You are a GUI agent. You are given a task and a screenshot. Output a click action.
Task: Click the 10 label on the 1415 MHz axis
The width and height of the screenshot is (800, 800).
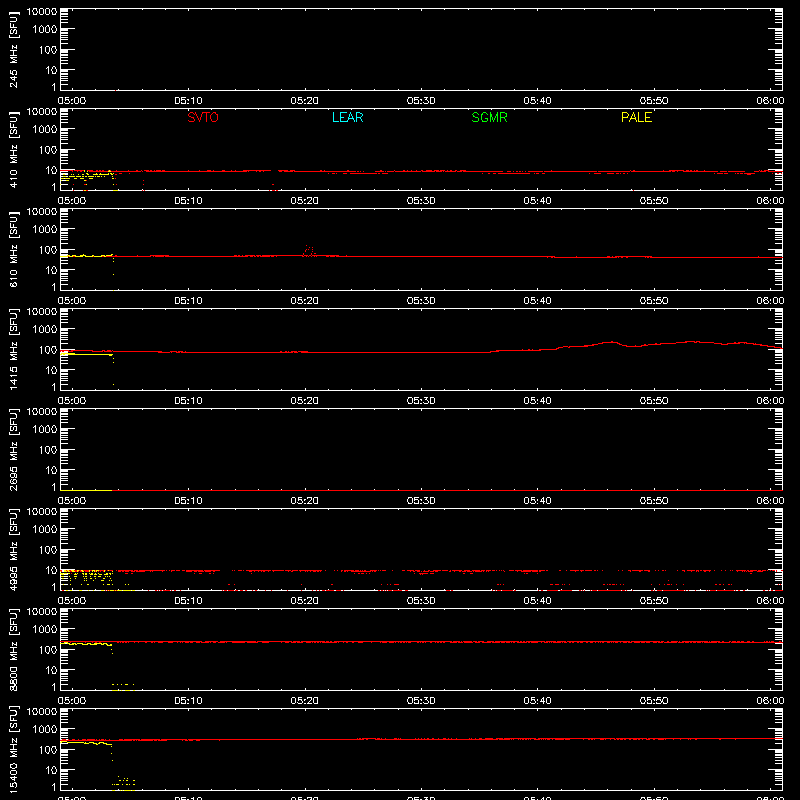(x=51, y=370)
